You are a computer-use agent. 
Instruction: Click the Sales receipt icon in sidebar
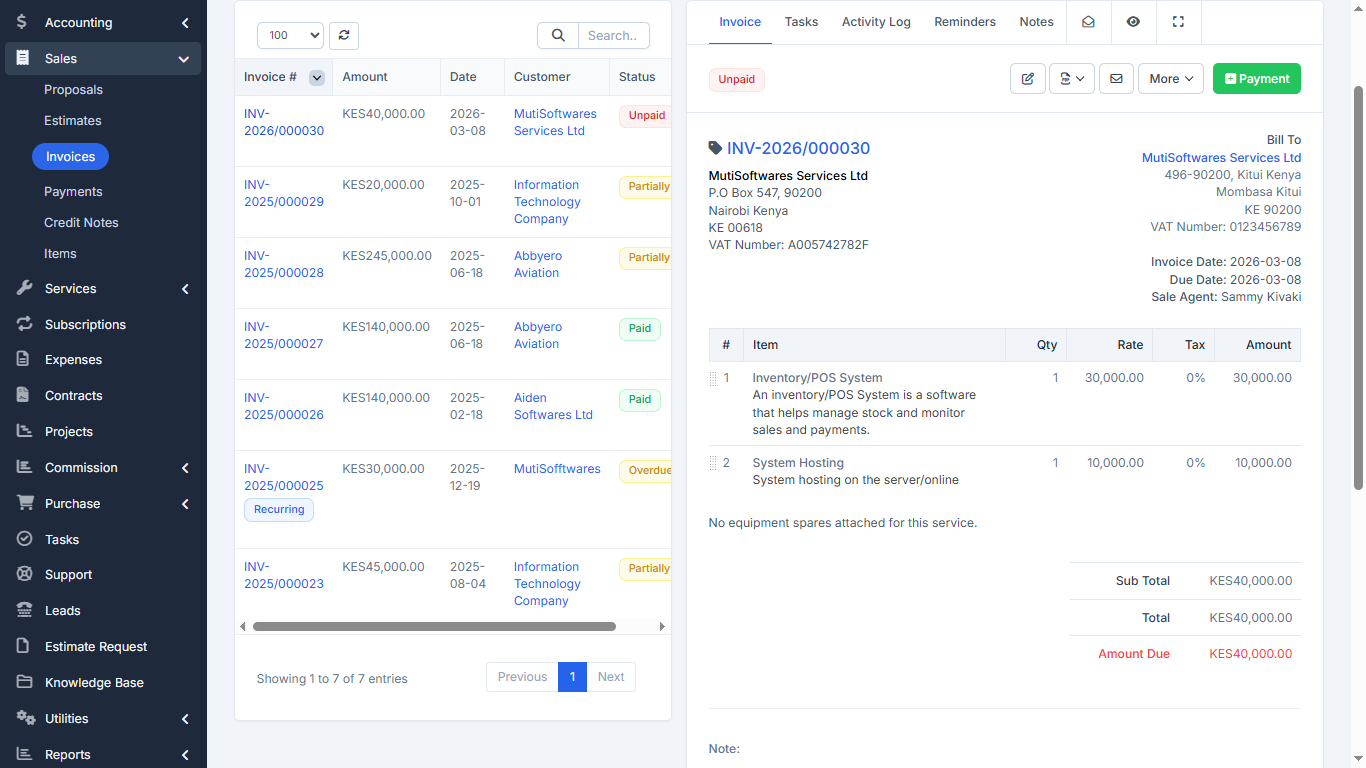(x=23, y=58)
